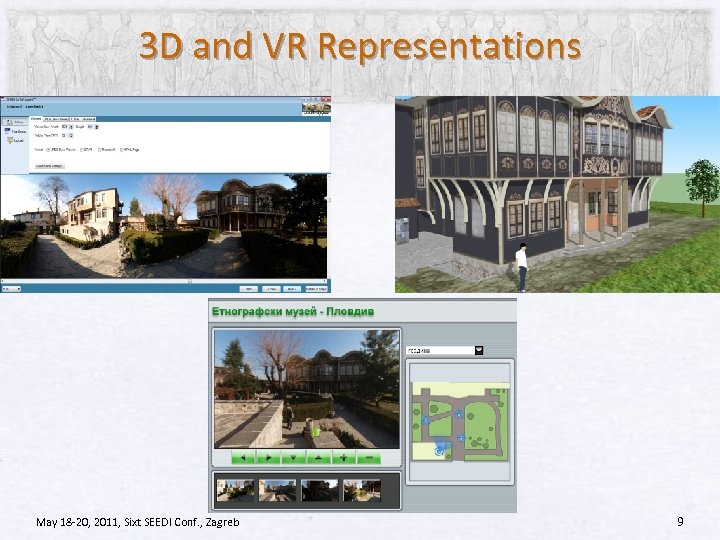Toggle the second format checkbox
This screenshot has height=540, width=720.
pyautogui.click(x=82, y=150)
